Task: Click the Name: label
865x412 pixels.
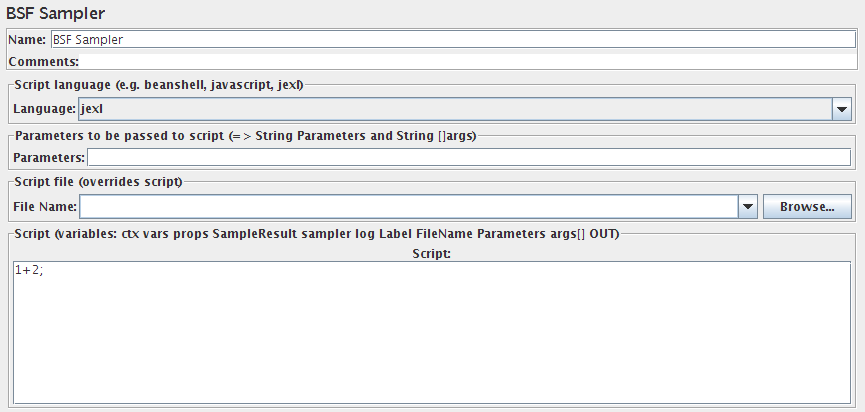Action: click(x=27, y=40)
